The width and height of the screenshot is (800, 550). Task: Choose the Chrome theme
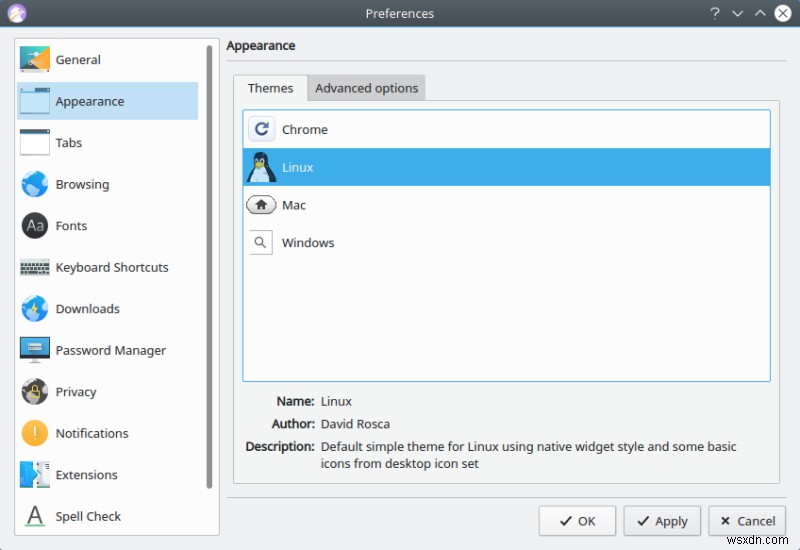coord(305,130)
